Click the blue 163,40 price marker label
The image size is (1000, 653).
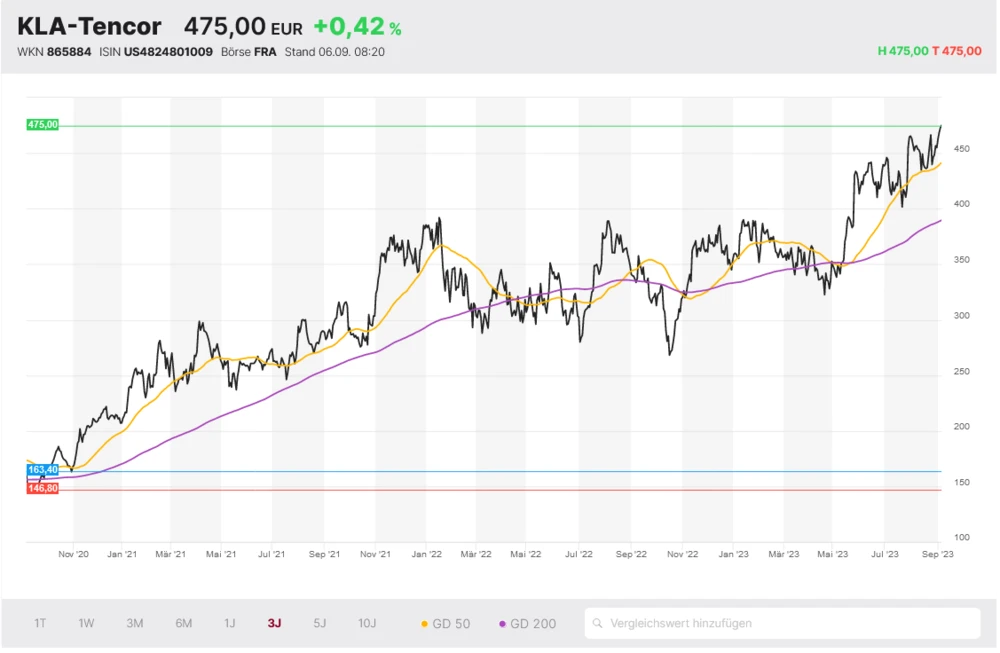43,469
